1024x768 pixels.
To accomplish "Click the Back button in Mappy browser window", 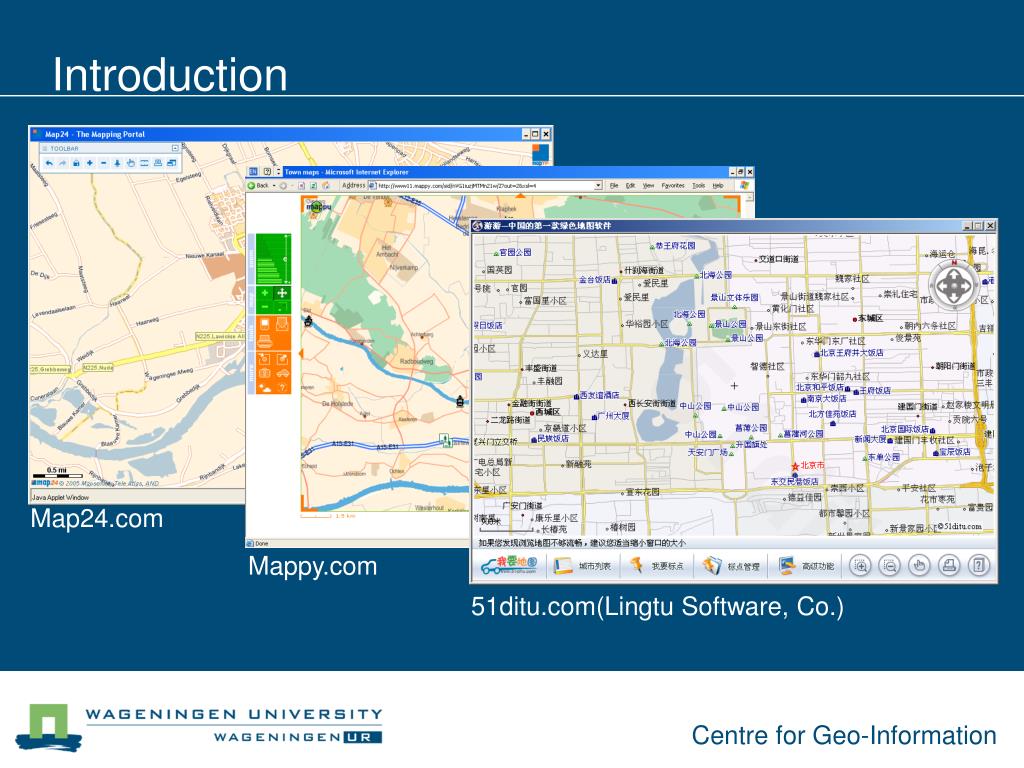I will 259,185.
